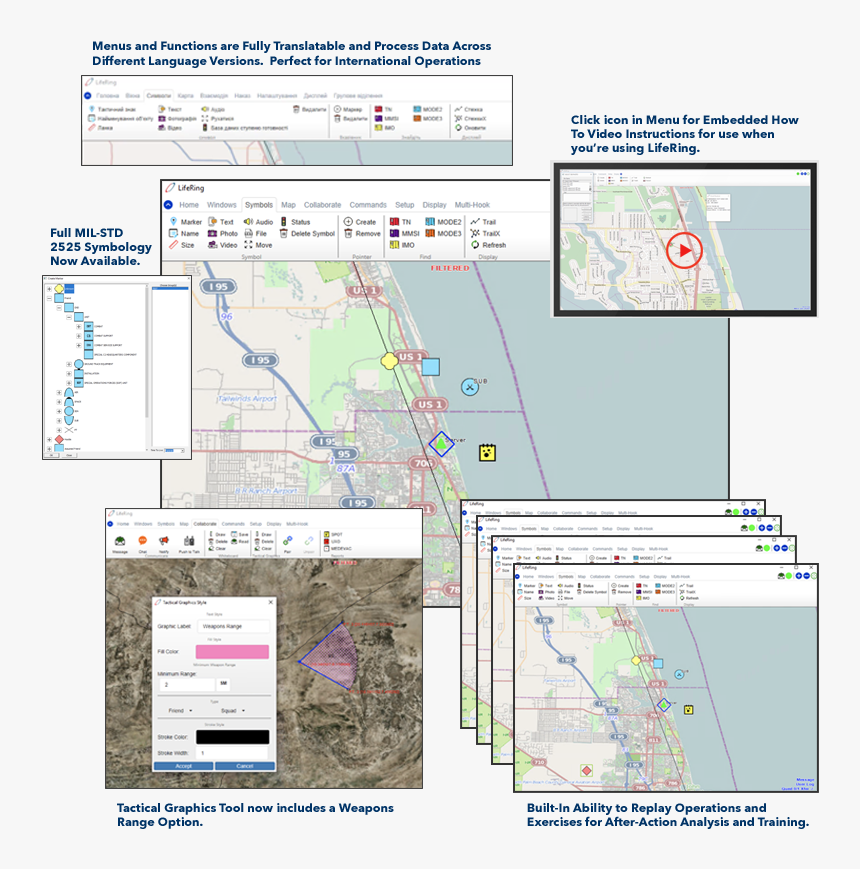Viewport: 860px width, 869px height.
Task: Attach a Photo via main ribbon Photo icon
Action: tap(223, 233)
